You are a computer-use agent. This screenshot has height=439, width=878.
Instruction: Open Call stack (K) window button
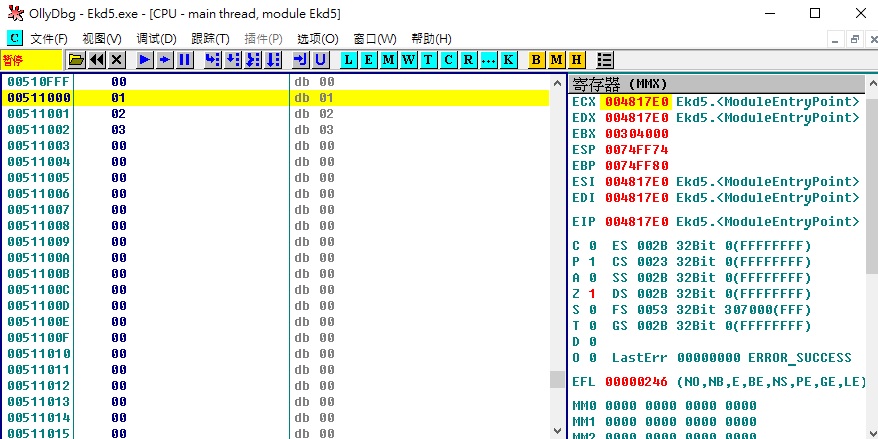509,60
